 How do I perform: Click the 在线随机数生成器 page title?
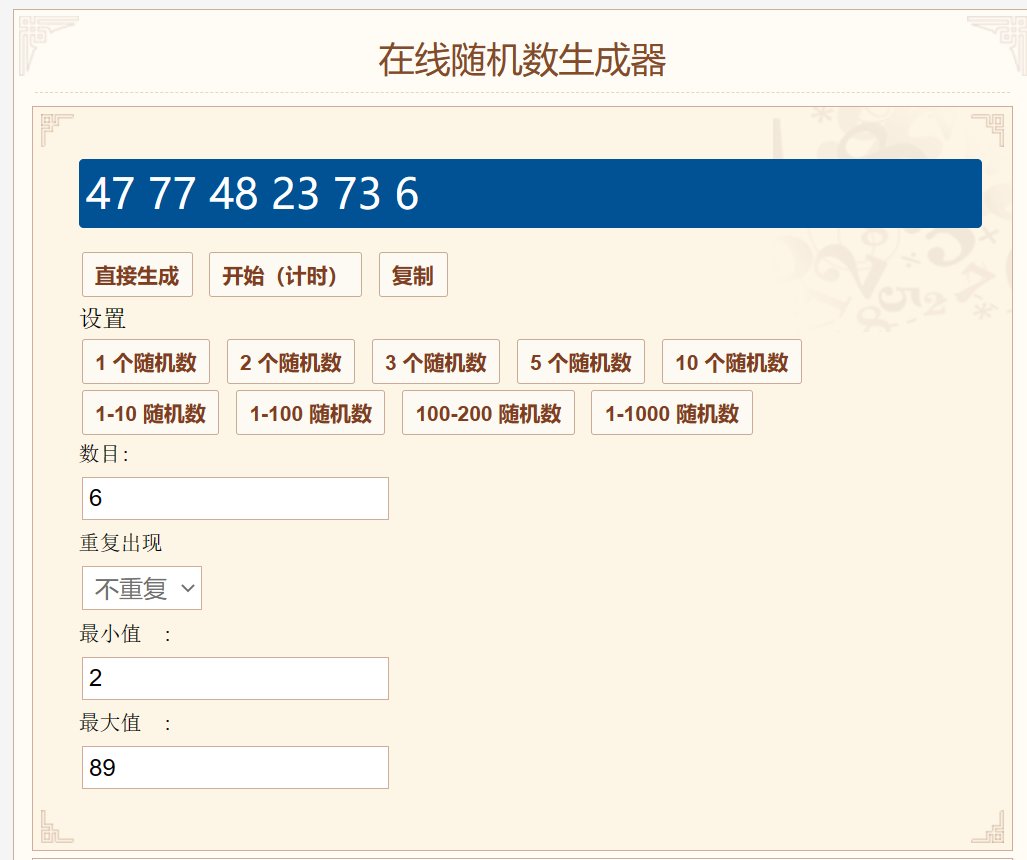pos(522,60)
